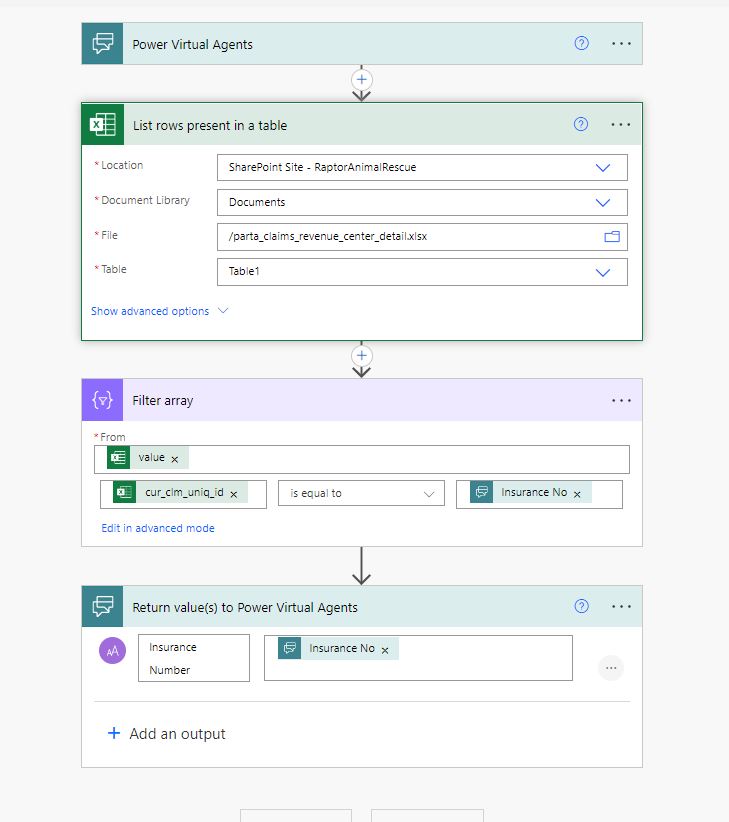The image size is (729, 822).
Task: Remove the value token from the From field
Action: tap(173, 458)
